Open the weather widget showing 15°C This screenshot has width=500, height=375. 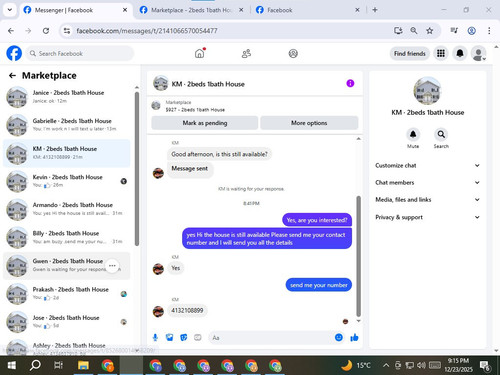[356, 365]
